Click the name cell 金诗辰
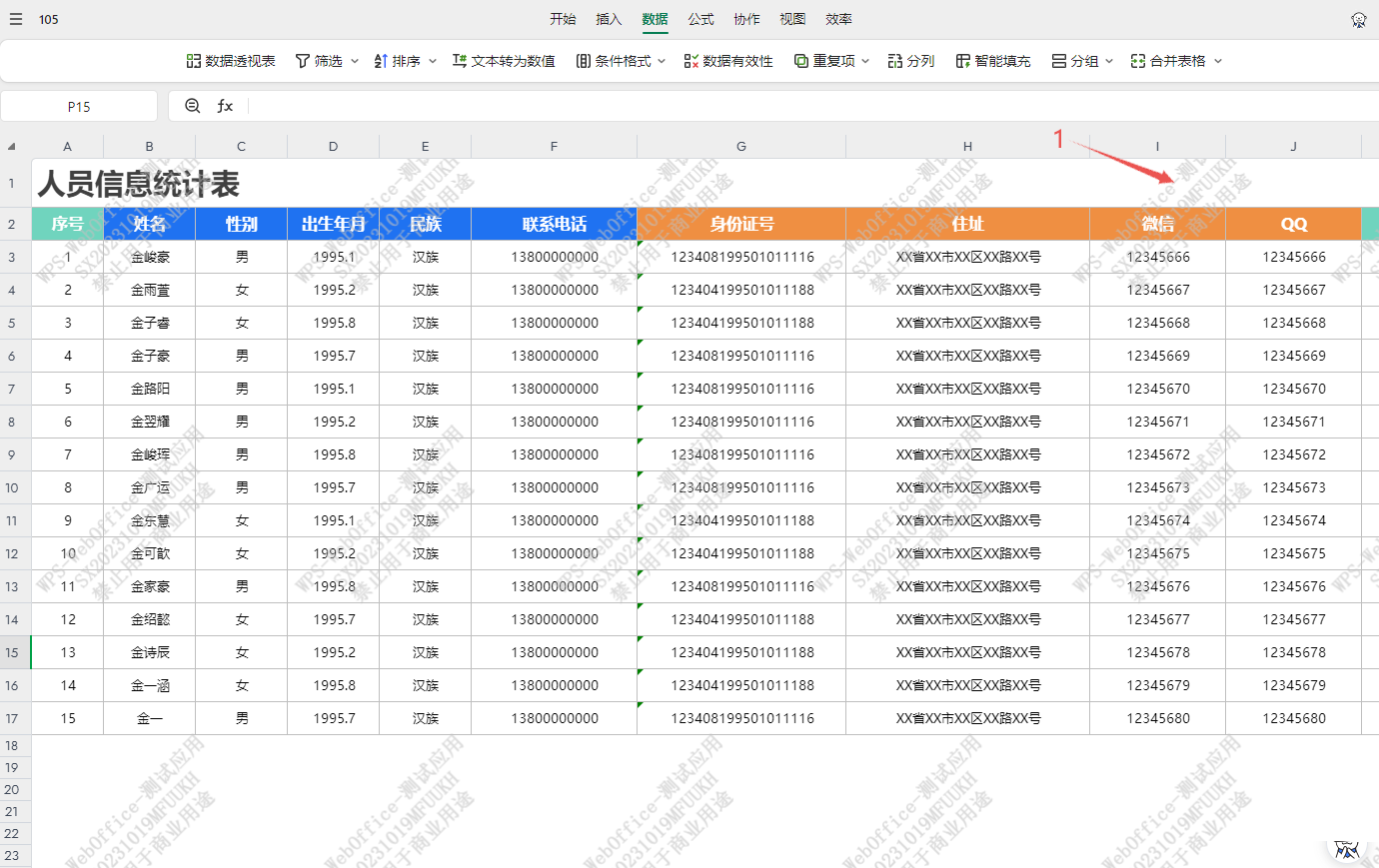This screenshot has width=1379, height=868. coord(149,652)
